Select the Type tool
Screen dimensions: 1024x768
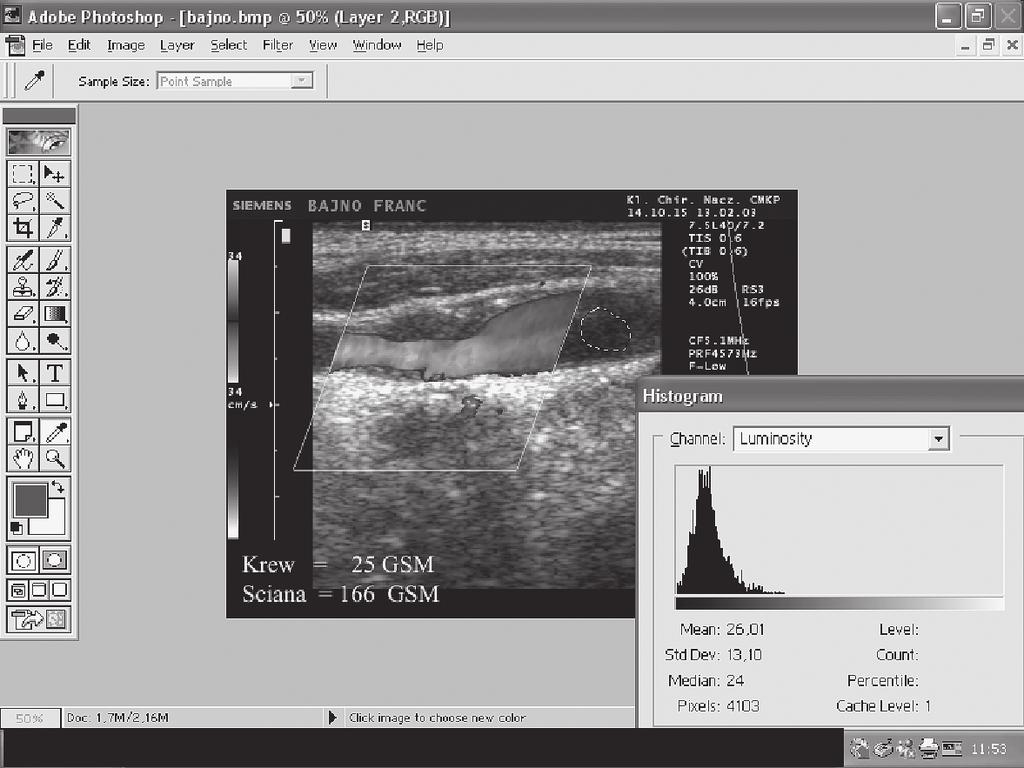pos(55,373)
